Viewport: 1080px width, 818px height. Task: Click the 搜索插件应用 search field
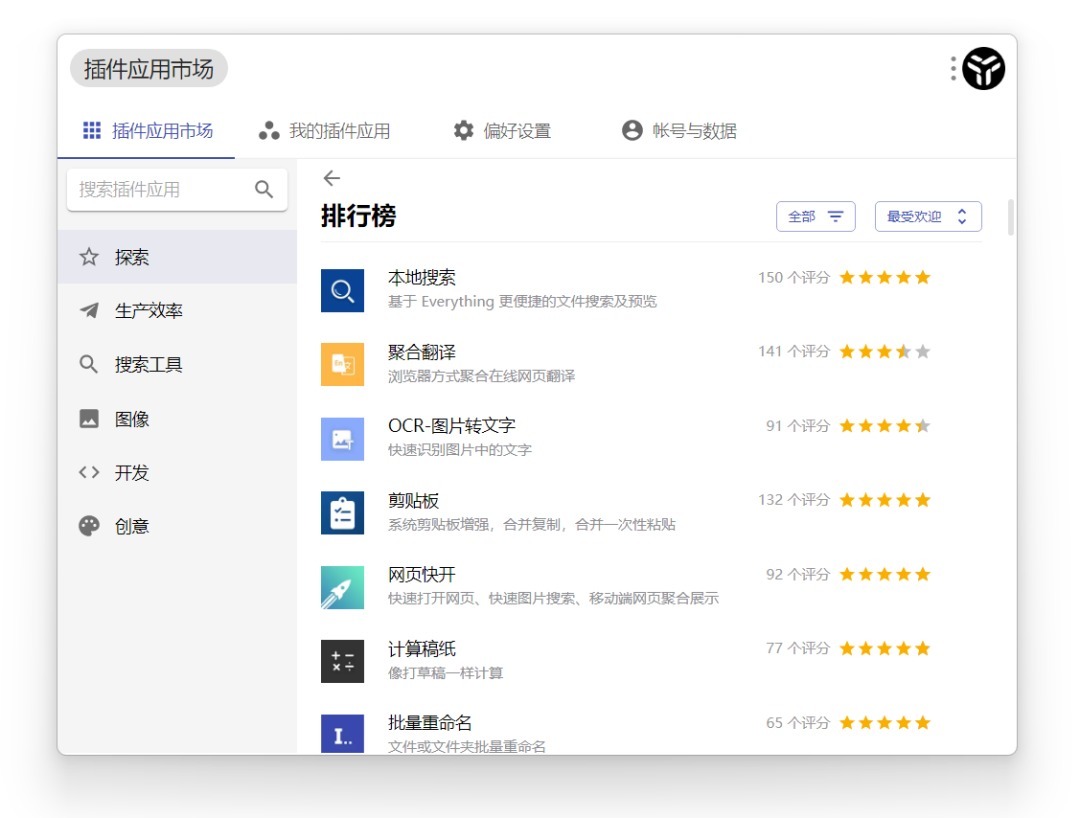click(x=160, y=189)
